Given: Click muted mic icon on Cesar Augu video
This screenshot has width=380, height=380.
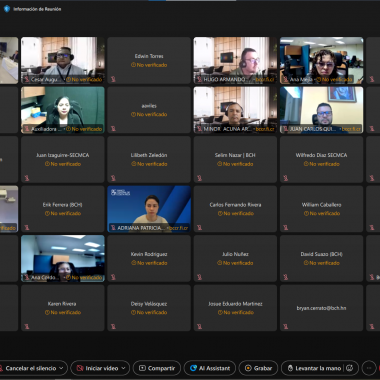Looking at the screenshot, I should pyautogui.click(x=27, y=79).
